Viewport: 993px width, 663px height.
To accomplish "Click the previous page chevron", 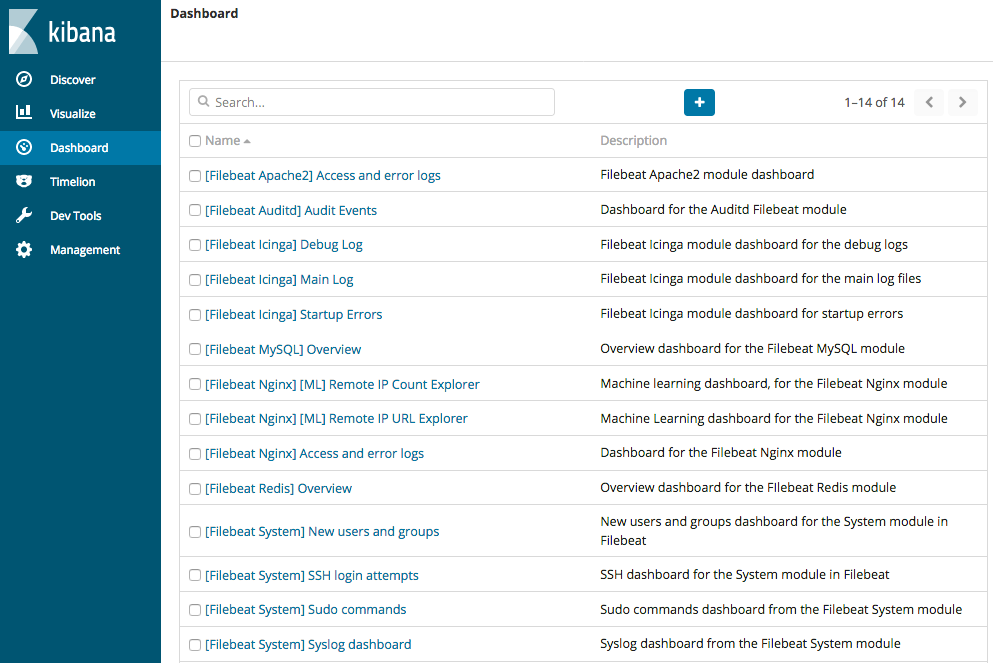I will (x=928, y=102).
